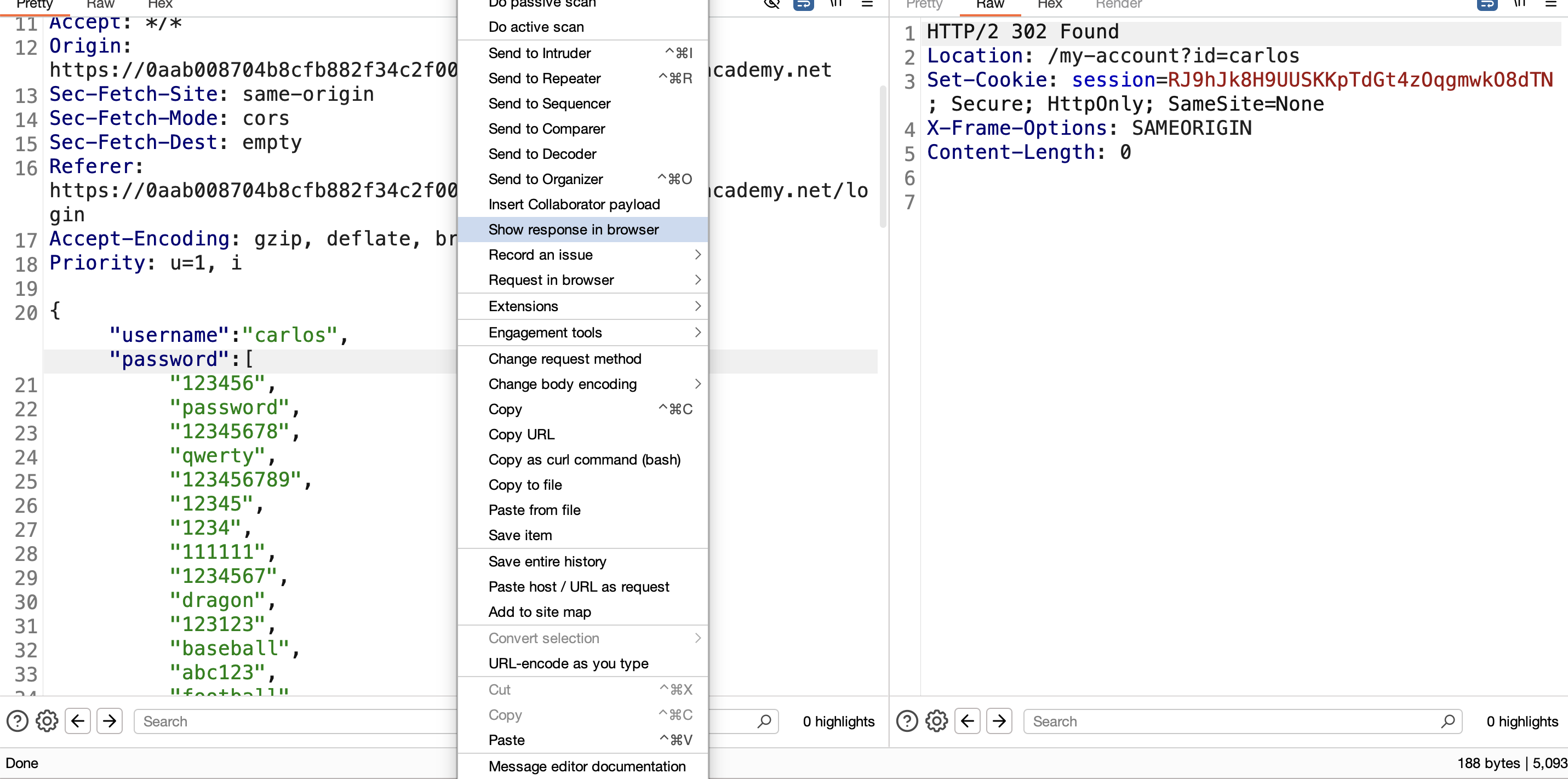Select Do active scan

point(583,27)
